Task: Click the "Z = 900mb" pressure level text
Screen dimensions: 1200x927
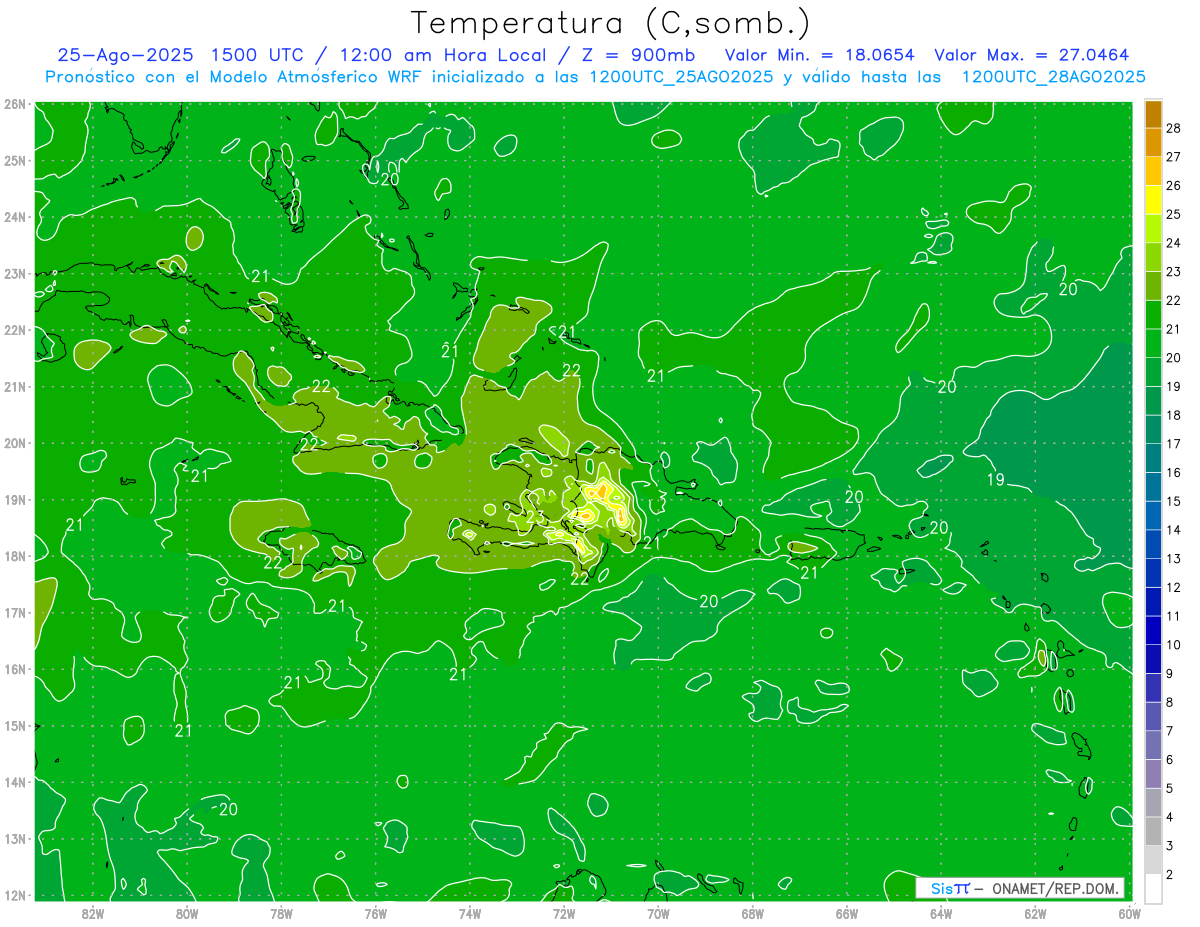Action: tap(637, 55)
